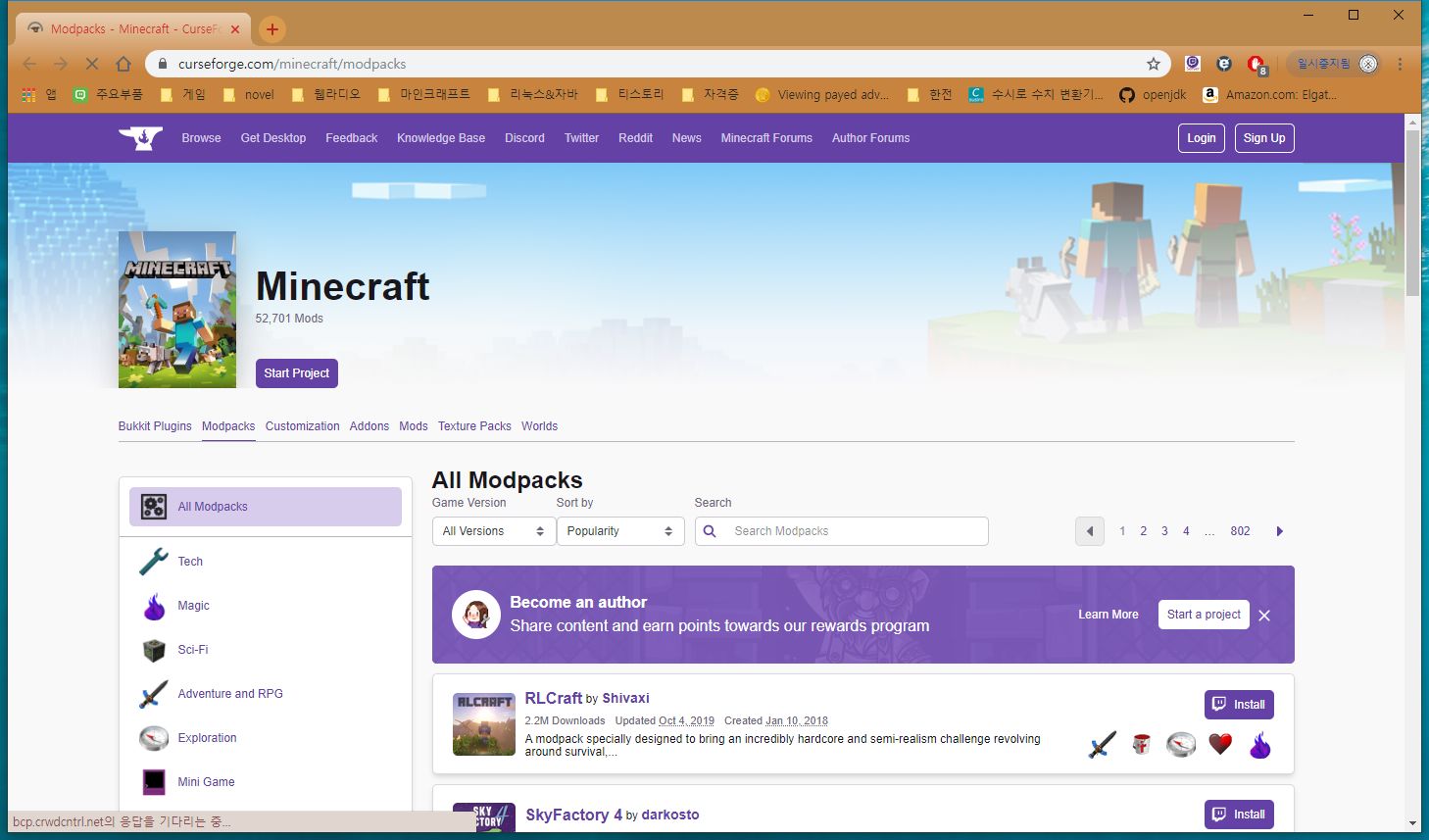
Task: Select the Exploration compass category icon
Action: click(x=154, y=738)
